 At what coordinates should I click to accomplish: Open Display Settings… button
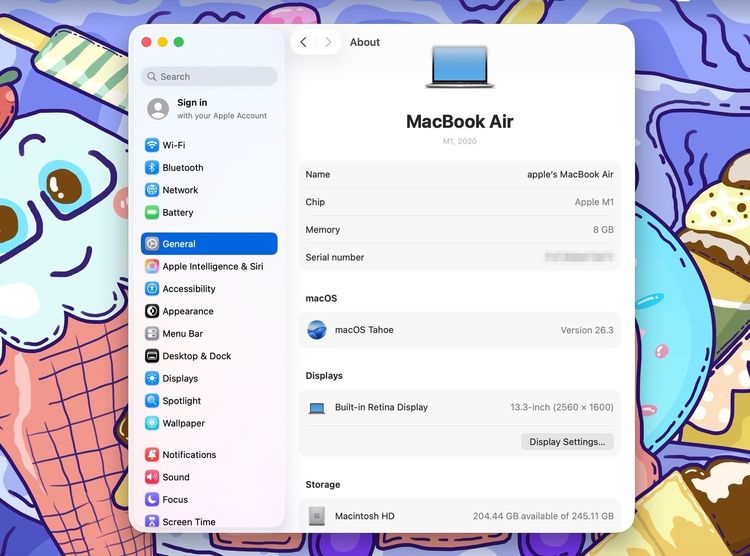pyautogui.click(x=567, y=442)
